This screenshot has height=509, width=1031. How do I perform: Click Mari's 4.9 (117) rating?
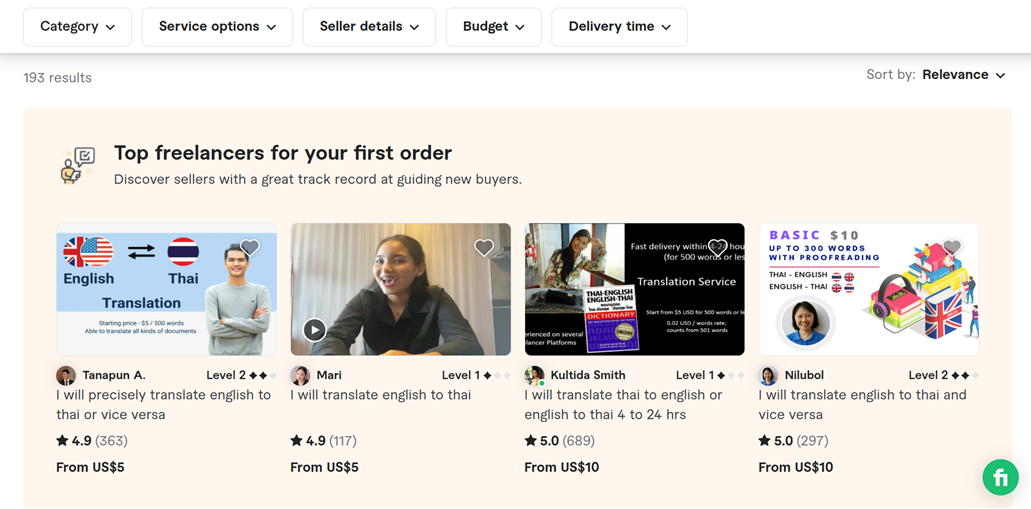point(324,441)
